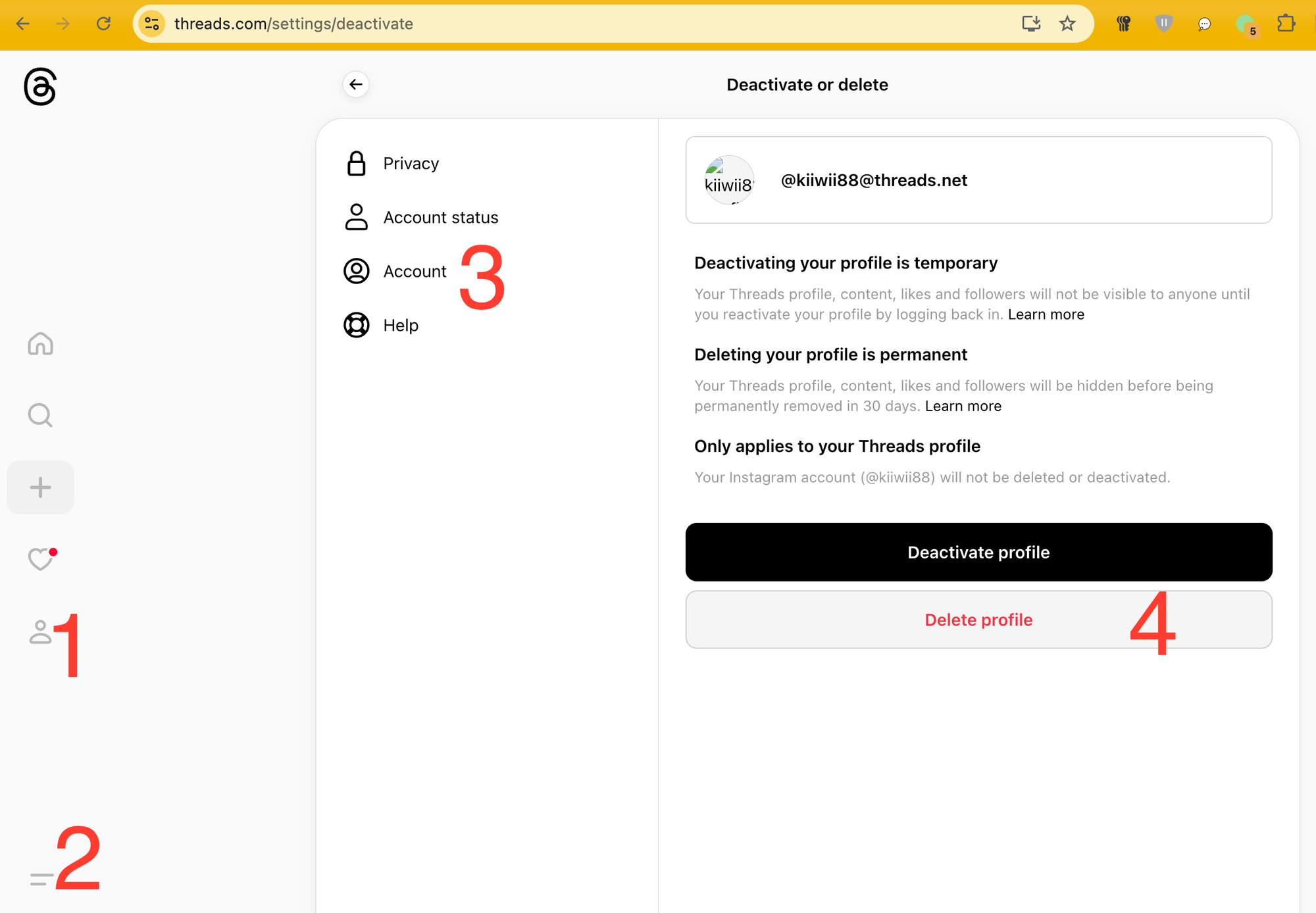Click the install app icon in address bar
The height and width of the screenshot is (913, 1316).
[1031, 24]
